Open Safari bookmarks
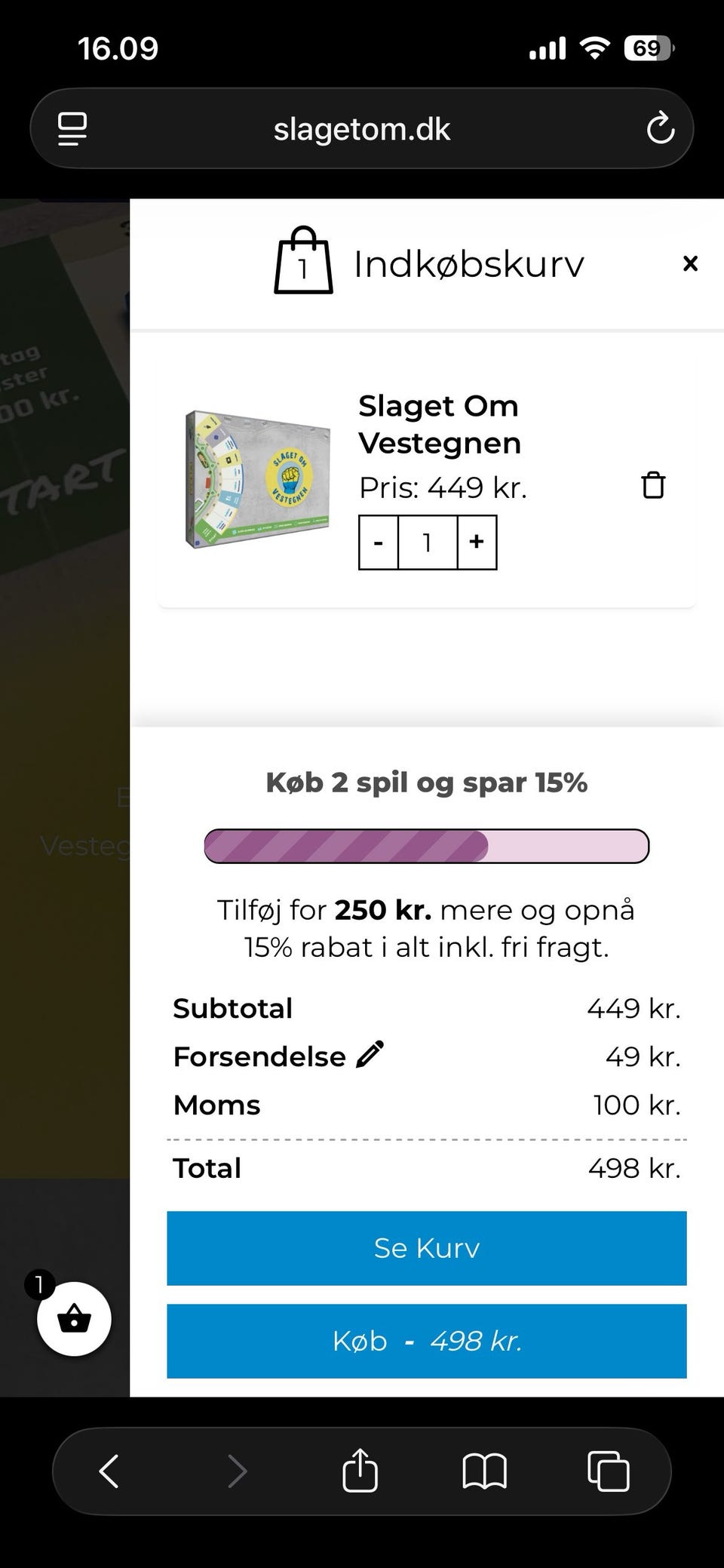This screenshot has width=724, height=1568. (x=484, y=1471)
